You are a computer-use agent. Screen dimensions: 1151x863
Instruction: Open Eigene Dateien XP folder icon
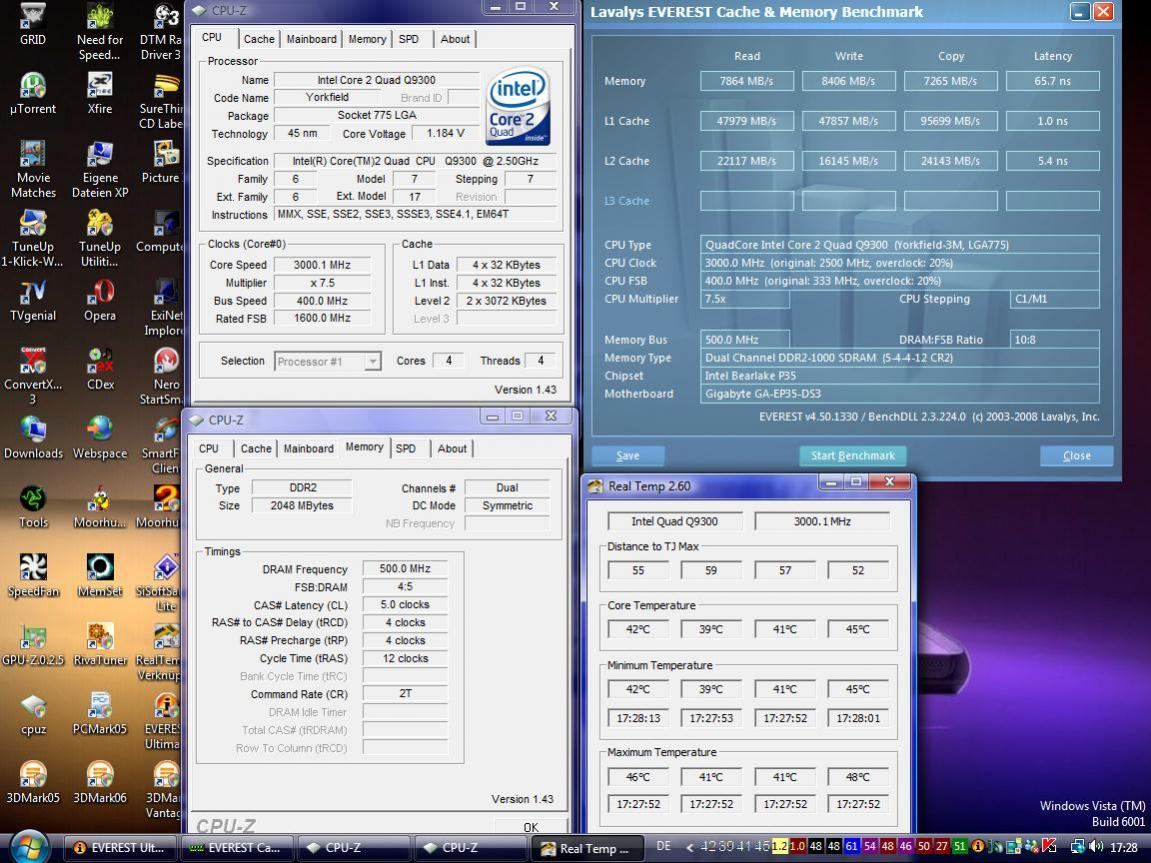click(x=100, y=170)
